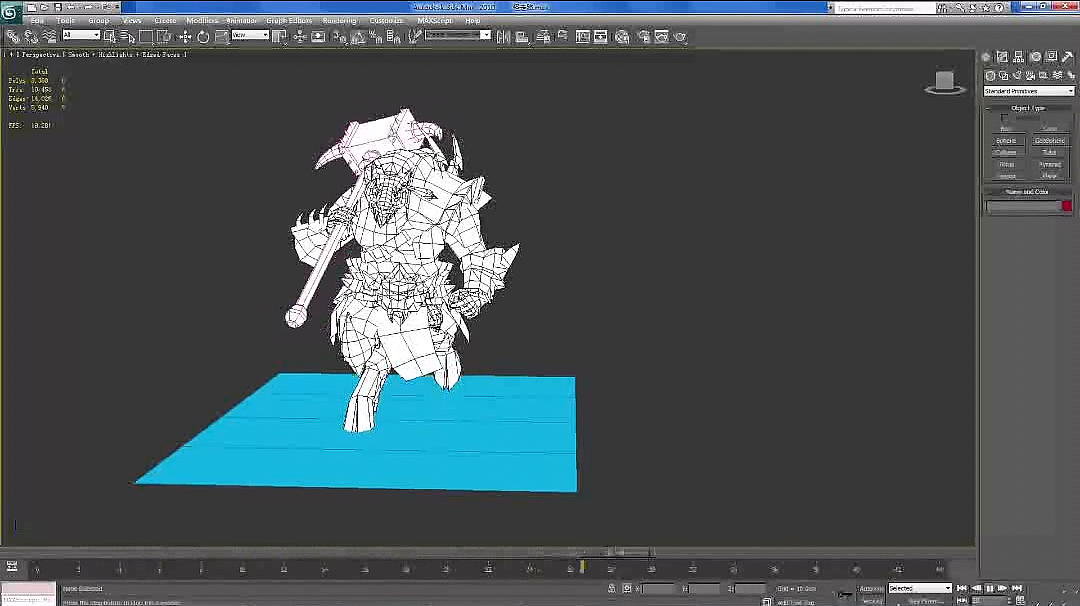
Task: Open Select by Name dialog icon
Action: [127, 36]
